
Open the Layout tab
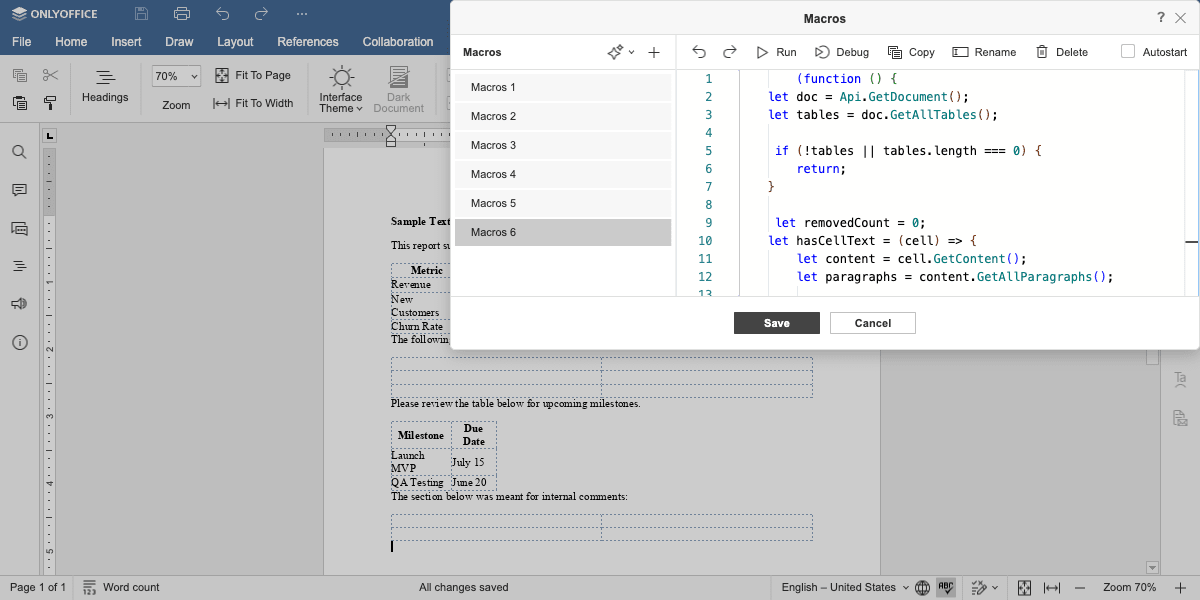pyautogui.click(x=235, y=42)
